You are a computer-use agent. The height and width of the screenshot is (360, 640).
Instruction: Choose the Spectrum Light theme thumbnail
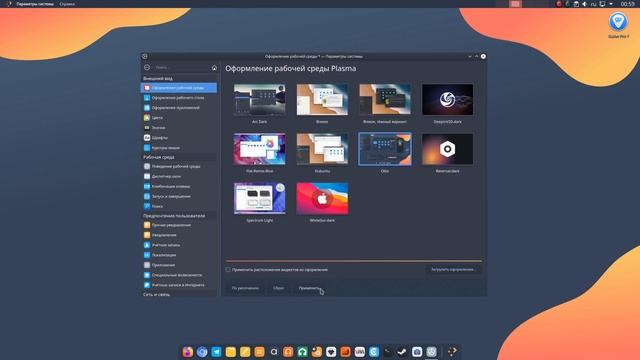(x=260, y=198)
